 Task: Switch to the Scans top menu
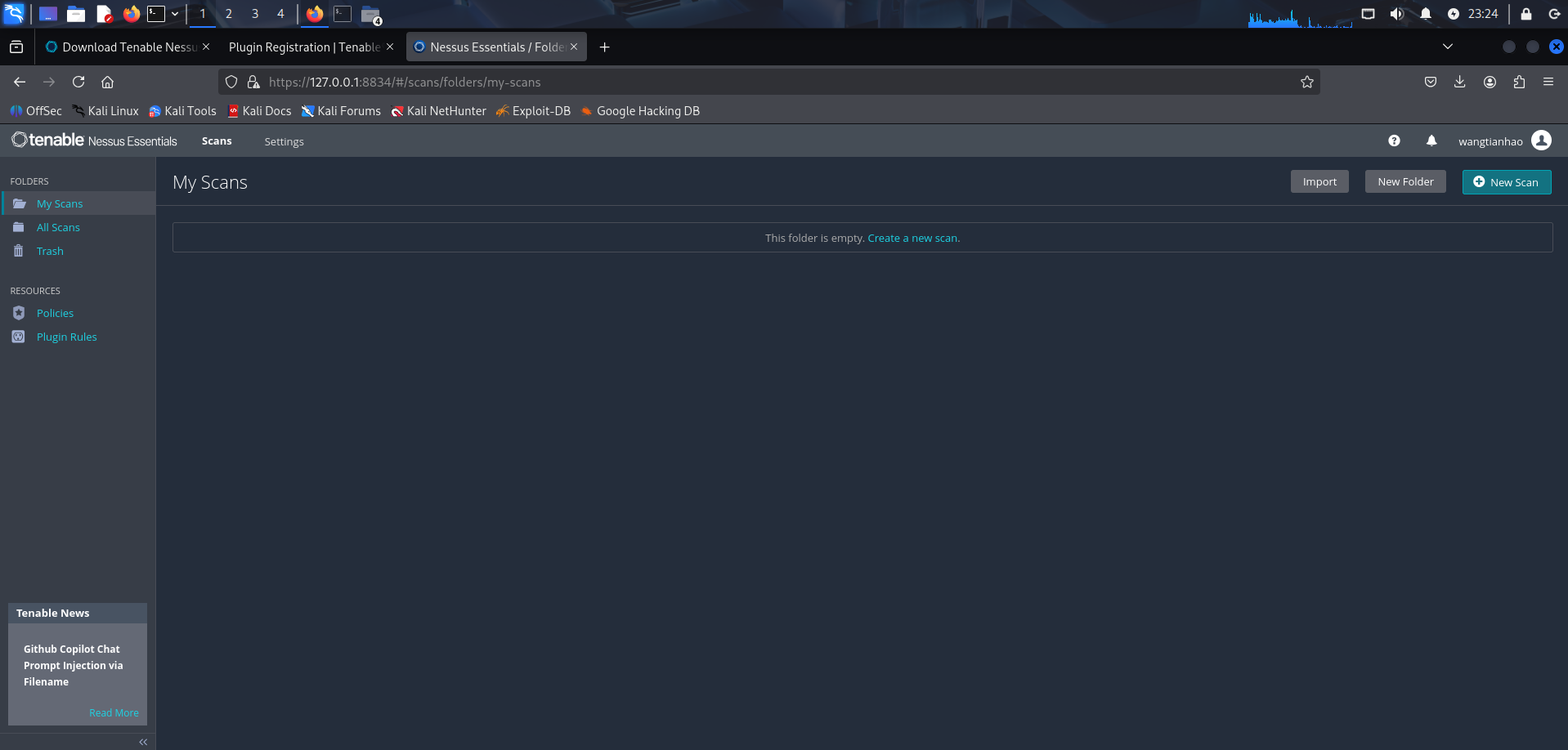pyautogui.click(x=217, y=141)
